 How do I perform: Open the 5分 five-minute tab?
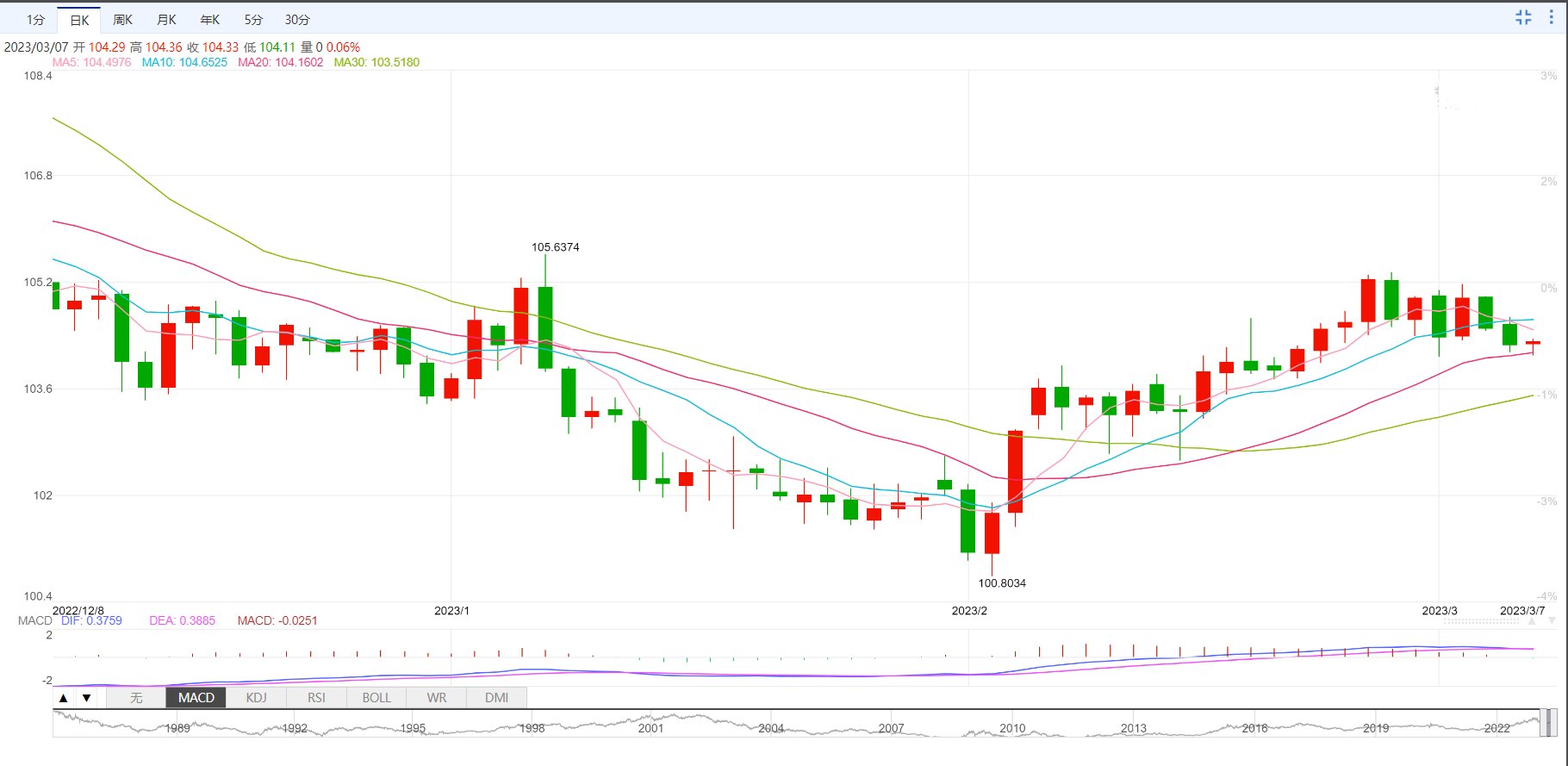coord(253,20)
